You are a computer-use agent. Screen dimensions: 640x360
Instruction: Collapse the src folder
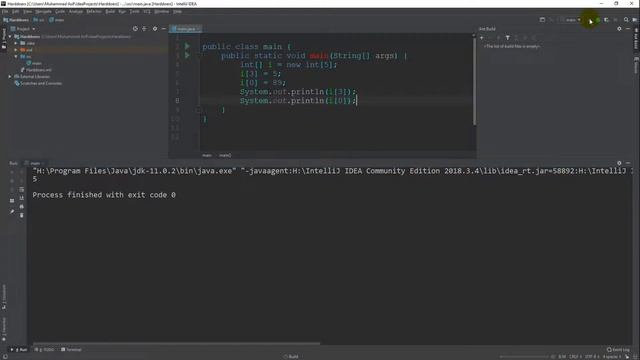coord(16,57)
